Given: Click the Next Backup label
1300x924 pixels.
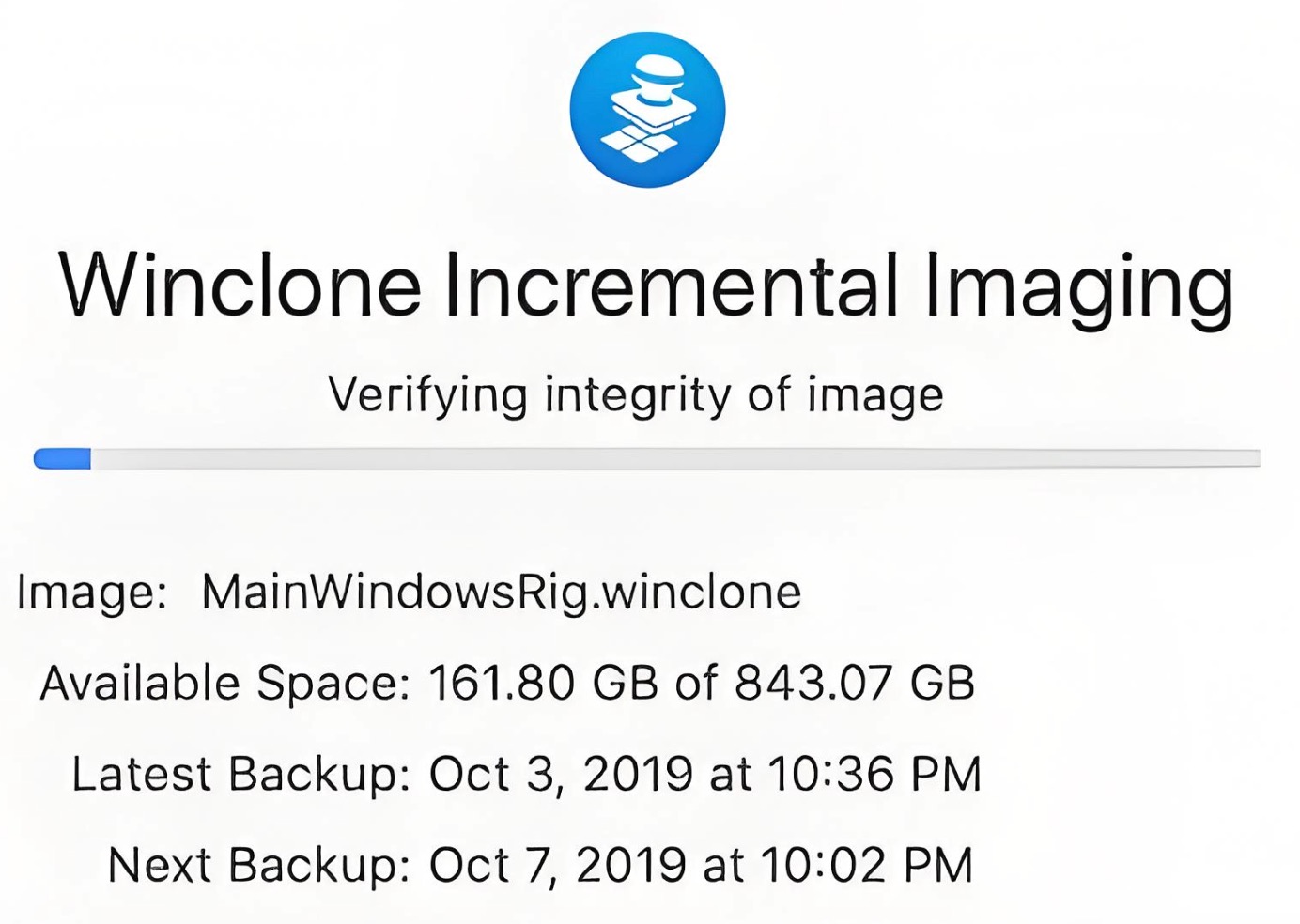Looking at the screenshot, I should tap(259, 865).
